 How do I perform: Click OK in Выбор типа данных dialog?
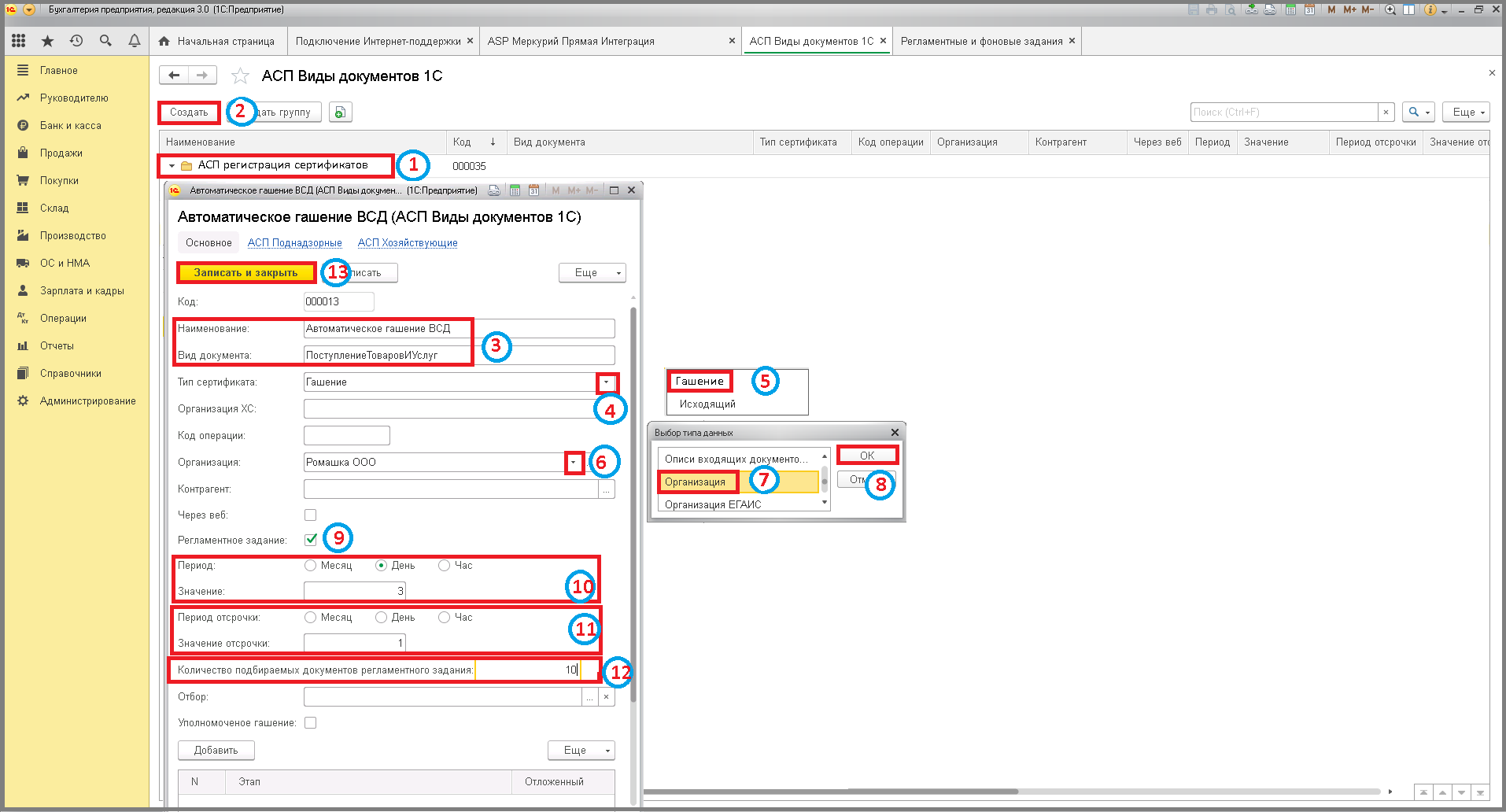click(x=867, y=456)
